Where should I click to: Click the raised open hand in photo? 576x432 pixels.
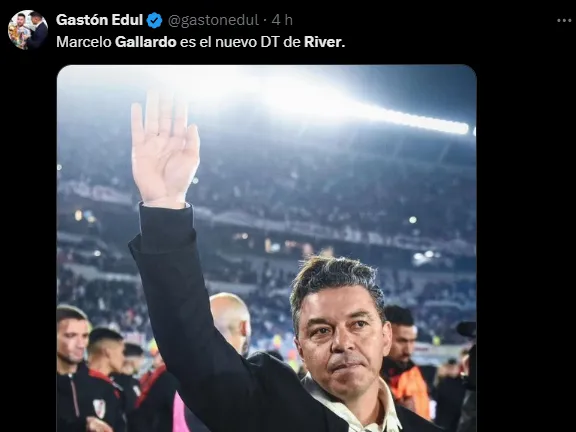point(165,150)
